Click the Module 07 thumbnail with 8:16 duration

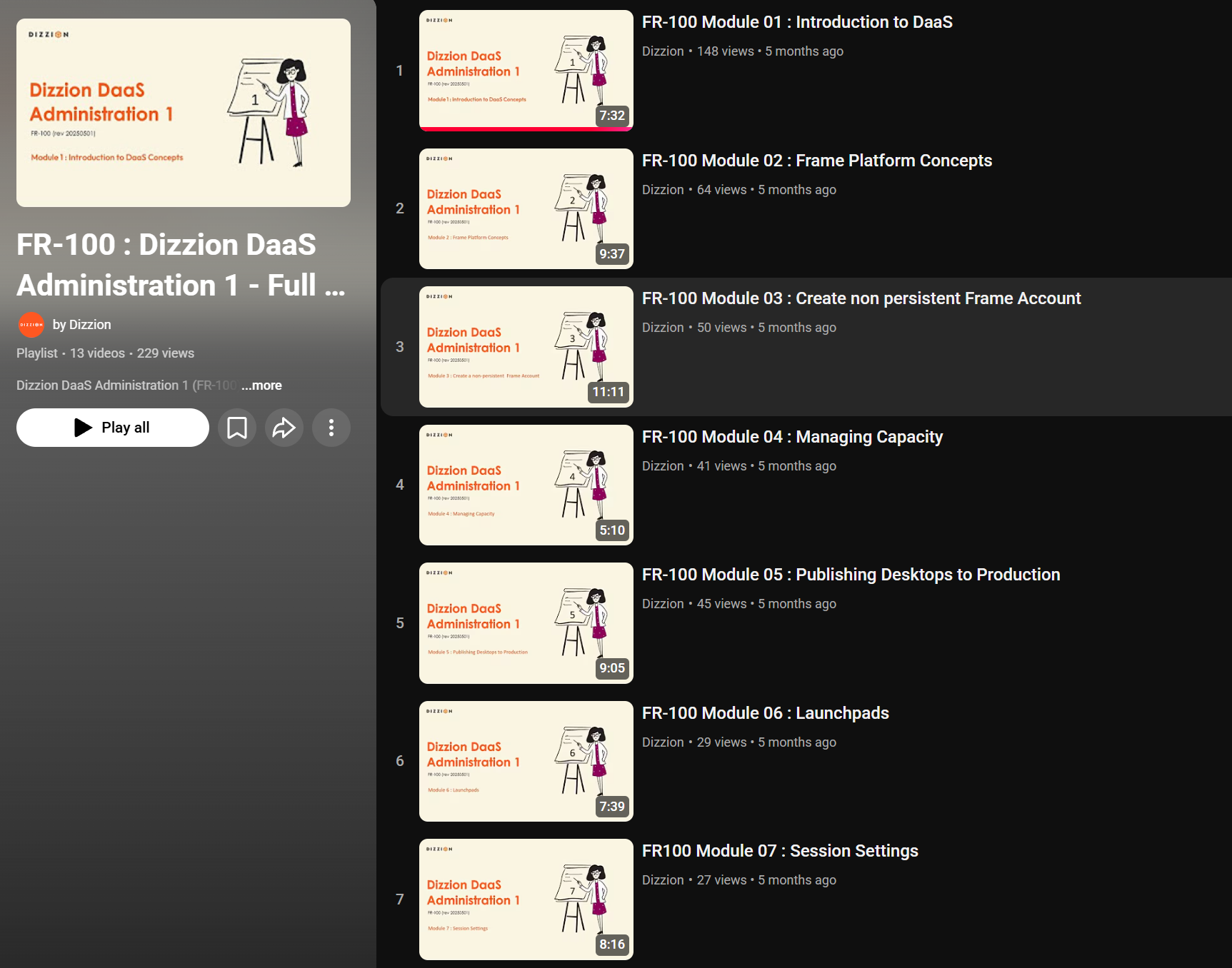526,899
